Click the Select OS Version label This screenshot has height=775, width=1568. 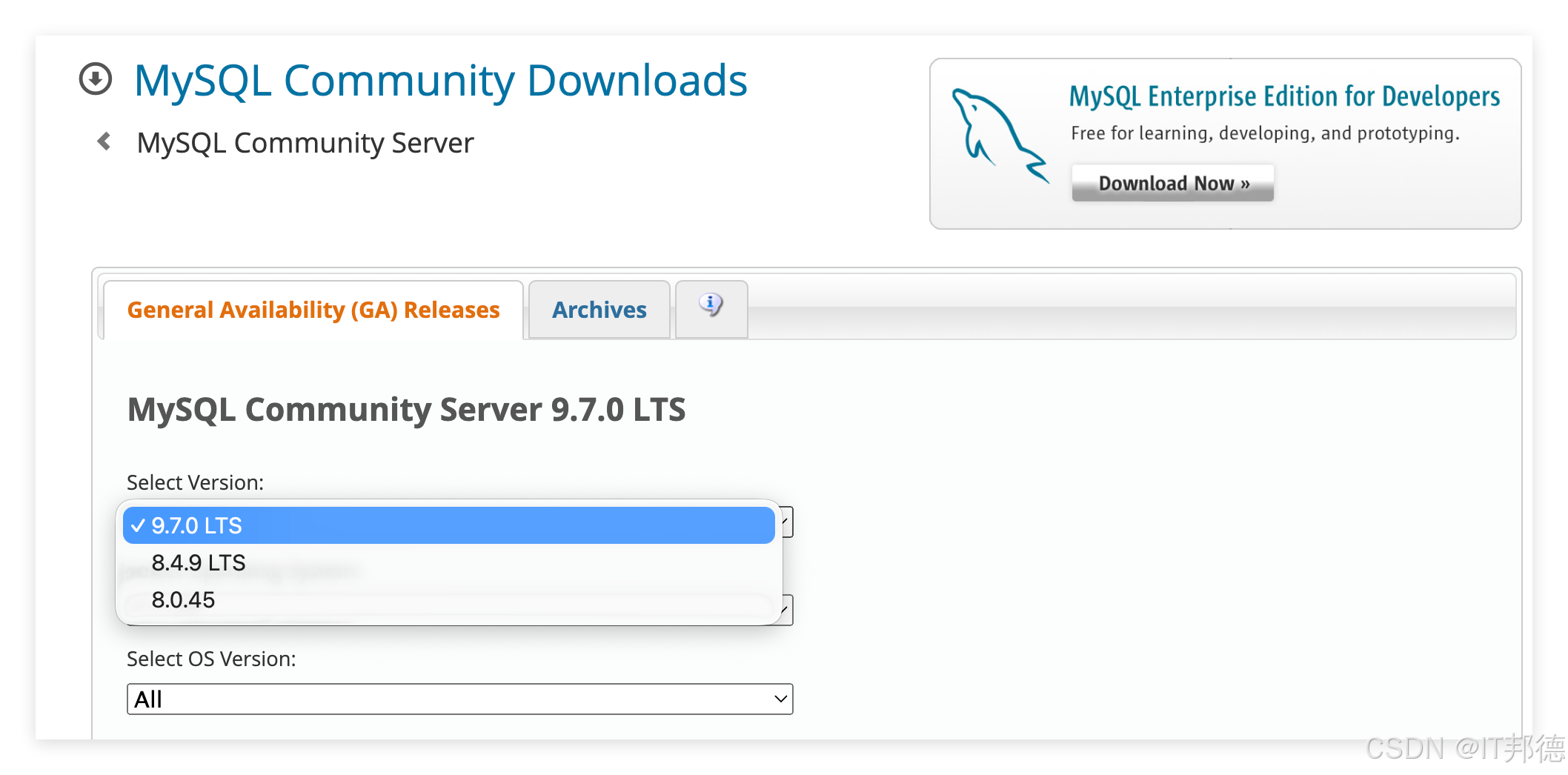point(211,659)
